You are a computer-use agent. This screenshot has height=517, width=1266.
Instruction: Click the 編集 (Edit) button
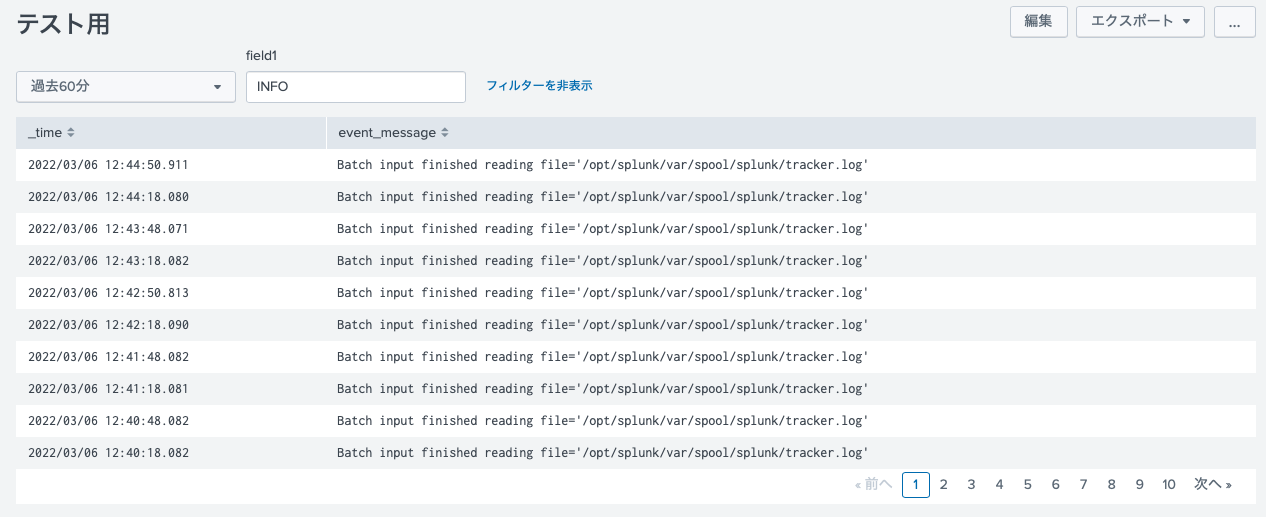1039,21
